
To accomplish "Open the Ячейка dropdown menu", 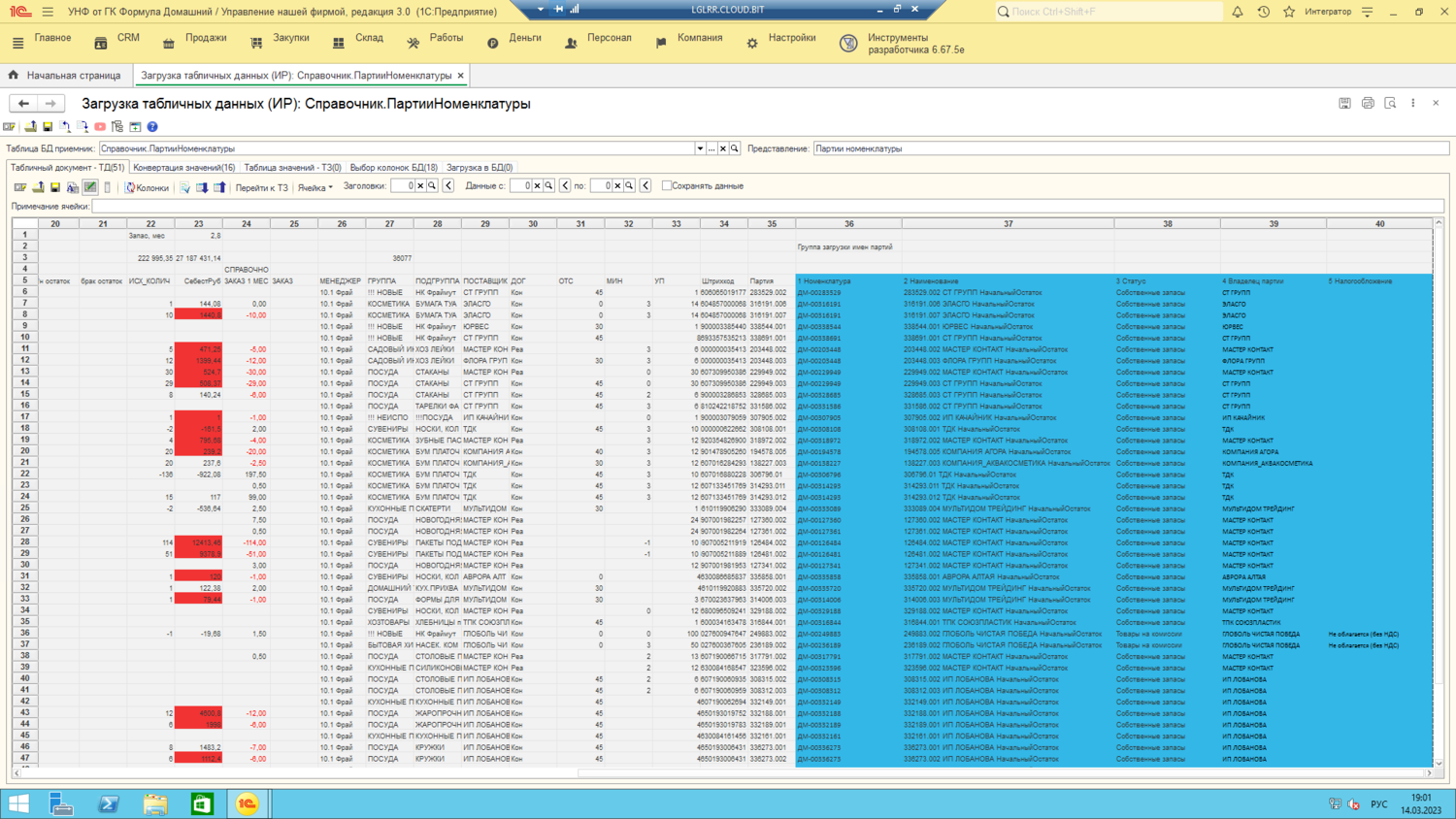I will point(314,187).
